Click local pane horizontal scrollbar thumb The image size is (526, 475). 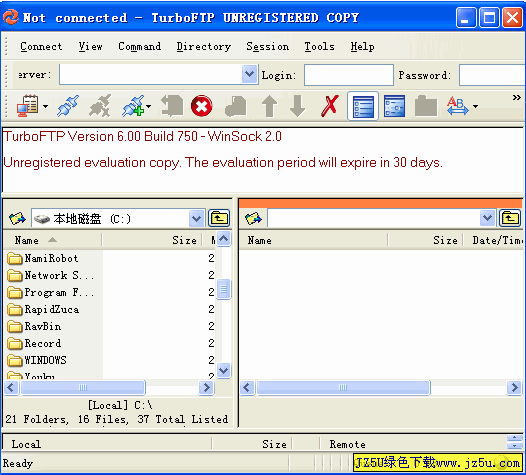(83, 388)
